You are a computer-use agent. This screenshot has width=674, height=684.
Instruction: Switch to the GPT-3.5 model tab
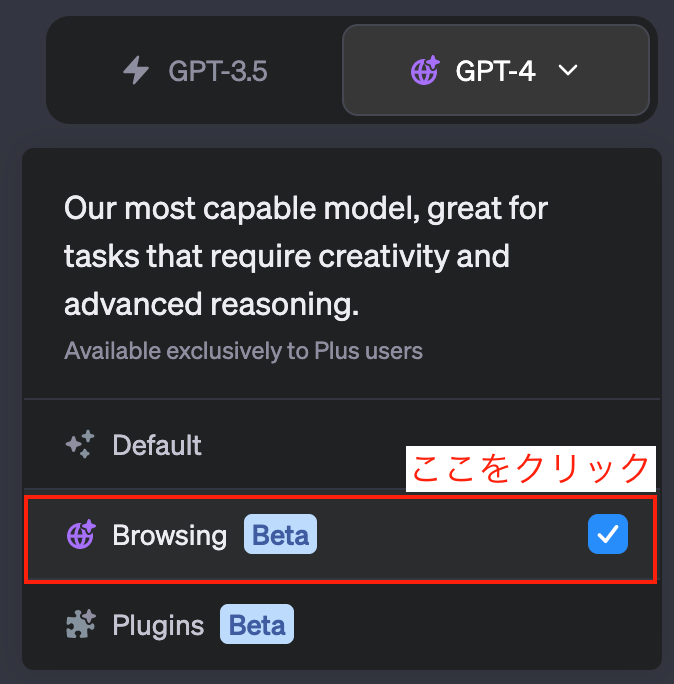pyautogui.click(x=195, y=70)
